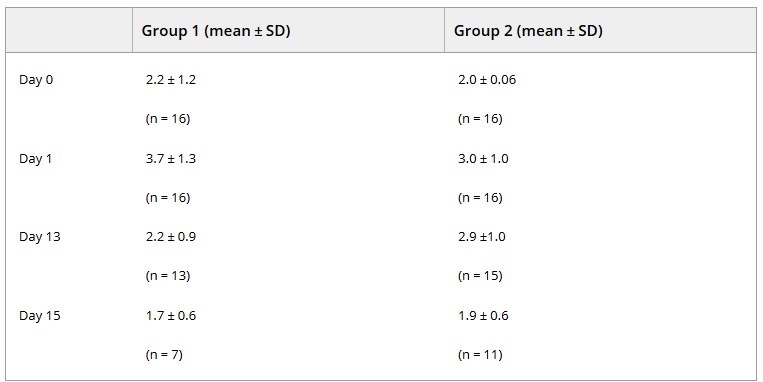The height and width of the screenshot is (382, 763).
Task: Click the (n = 7) sample size text
Action: 164,354
